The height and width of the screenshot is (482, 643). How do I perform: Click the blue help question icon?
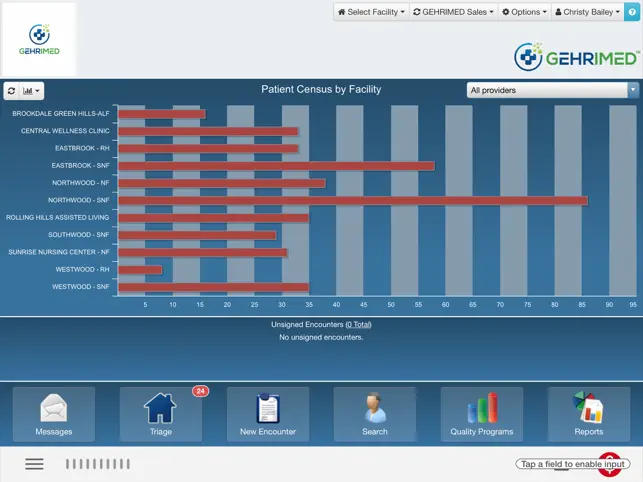click(632, 12)
